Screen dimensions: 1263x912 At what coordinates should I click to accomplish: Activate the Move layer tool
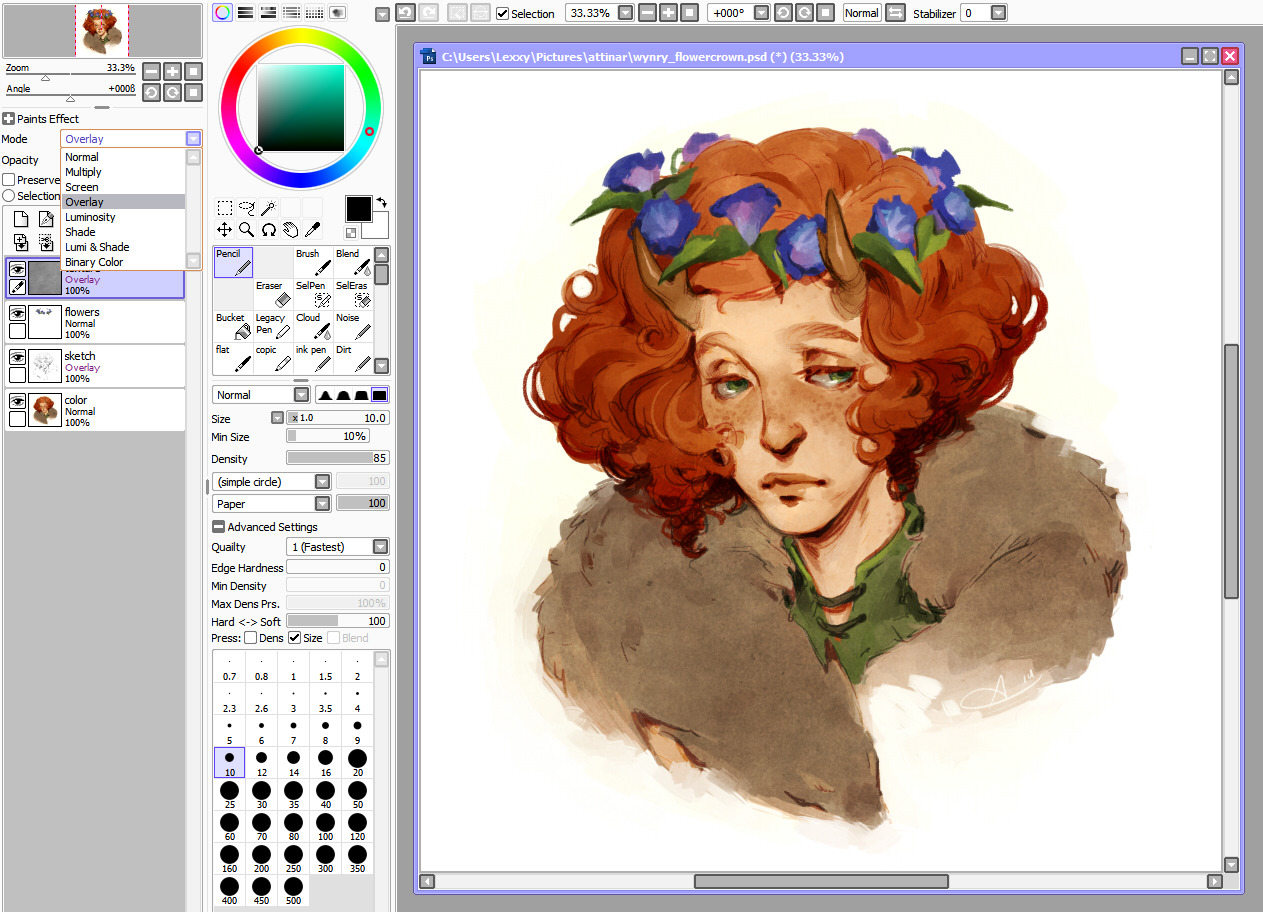tap(225, 229)
